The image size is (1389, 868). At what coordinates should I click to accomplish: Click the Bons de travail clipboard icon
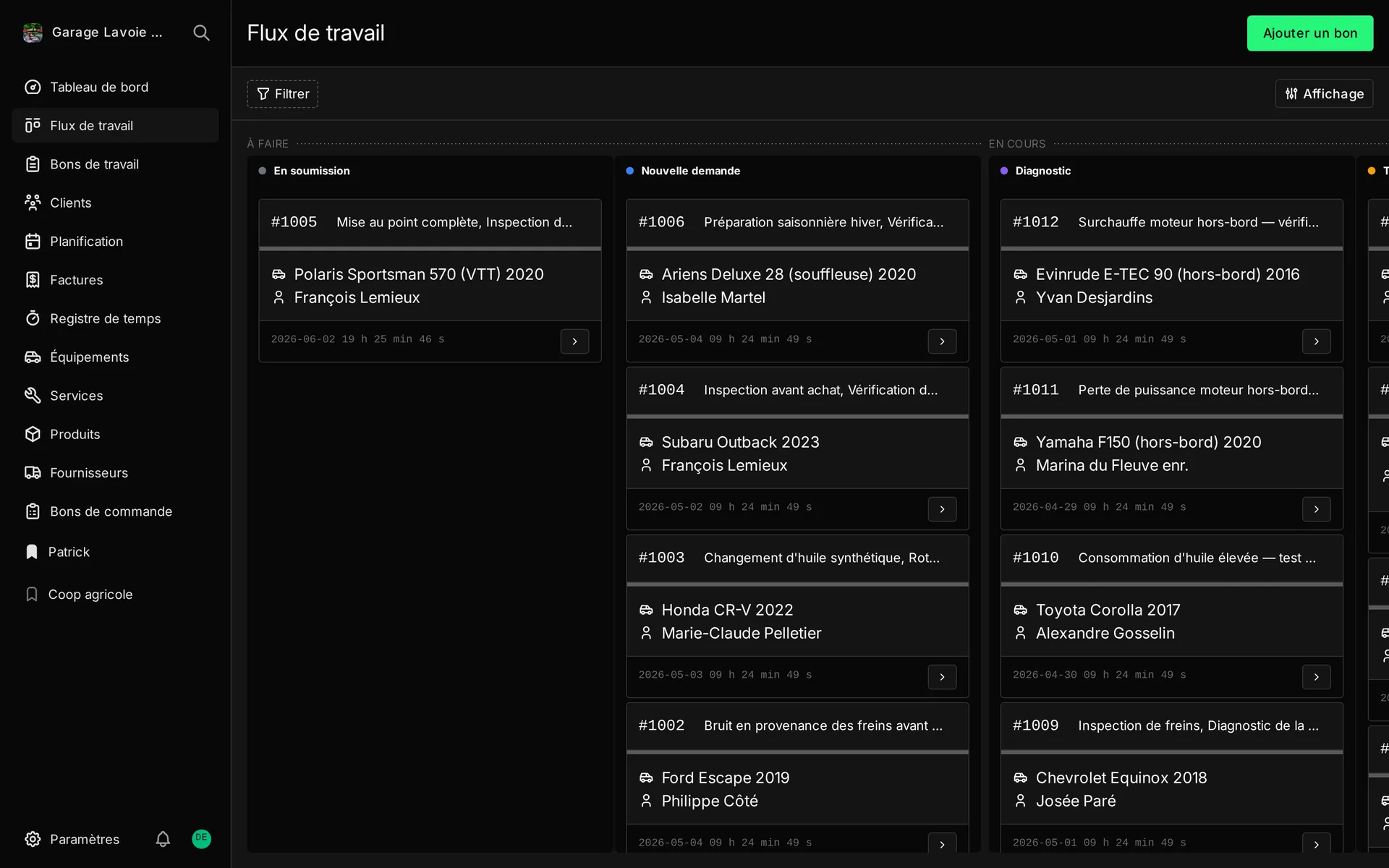33,164
